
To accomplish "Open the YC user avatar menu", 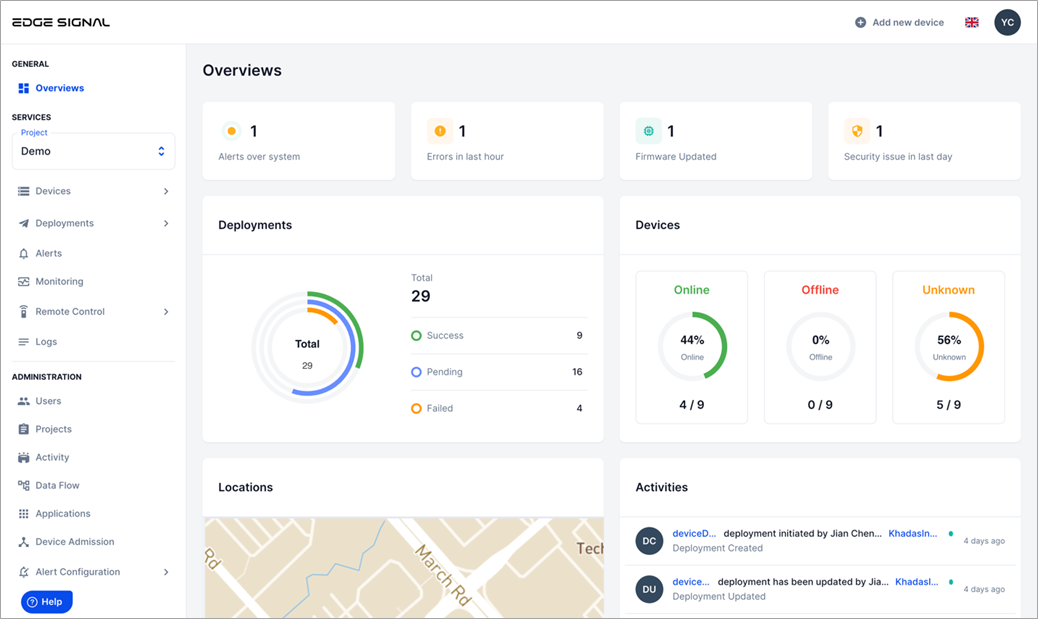I will pyautogui.click(x=1007, y=22).
